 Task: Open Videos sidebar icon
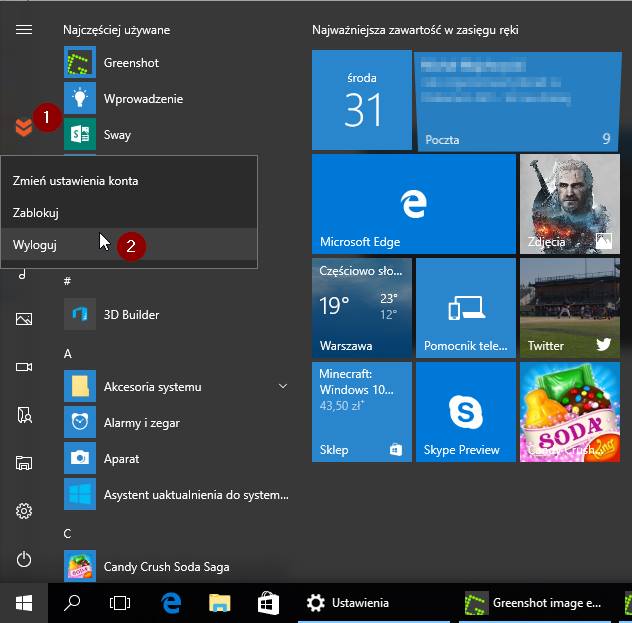coord(24,367)
